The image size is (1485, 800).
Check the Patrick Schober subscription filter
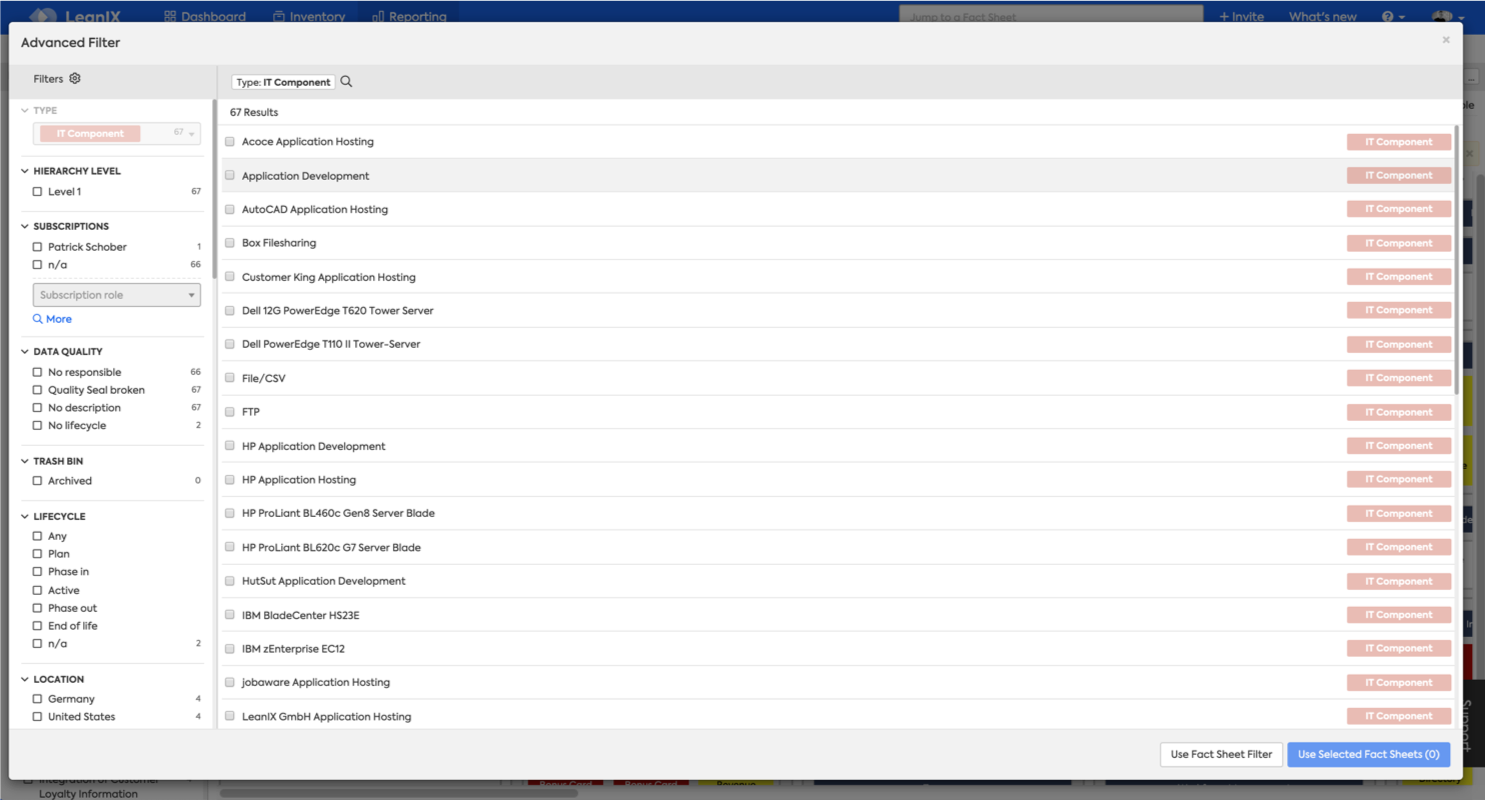(x=38, y=247)
